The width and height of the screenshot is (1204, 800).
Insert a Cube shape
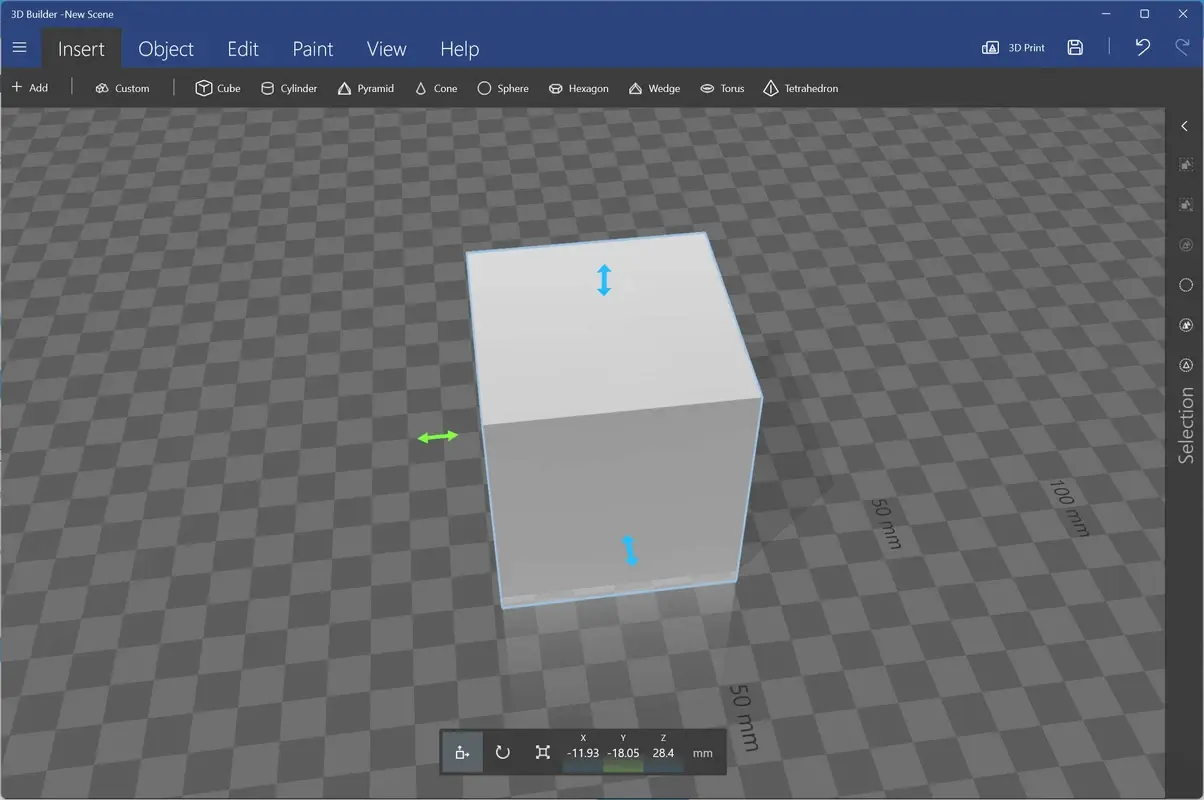pyautogui.click(x=217, y=88)
